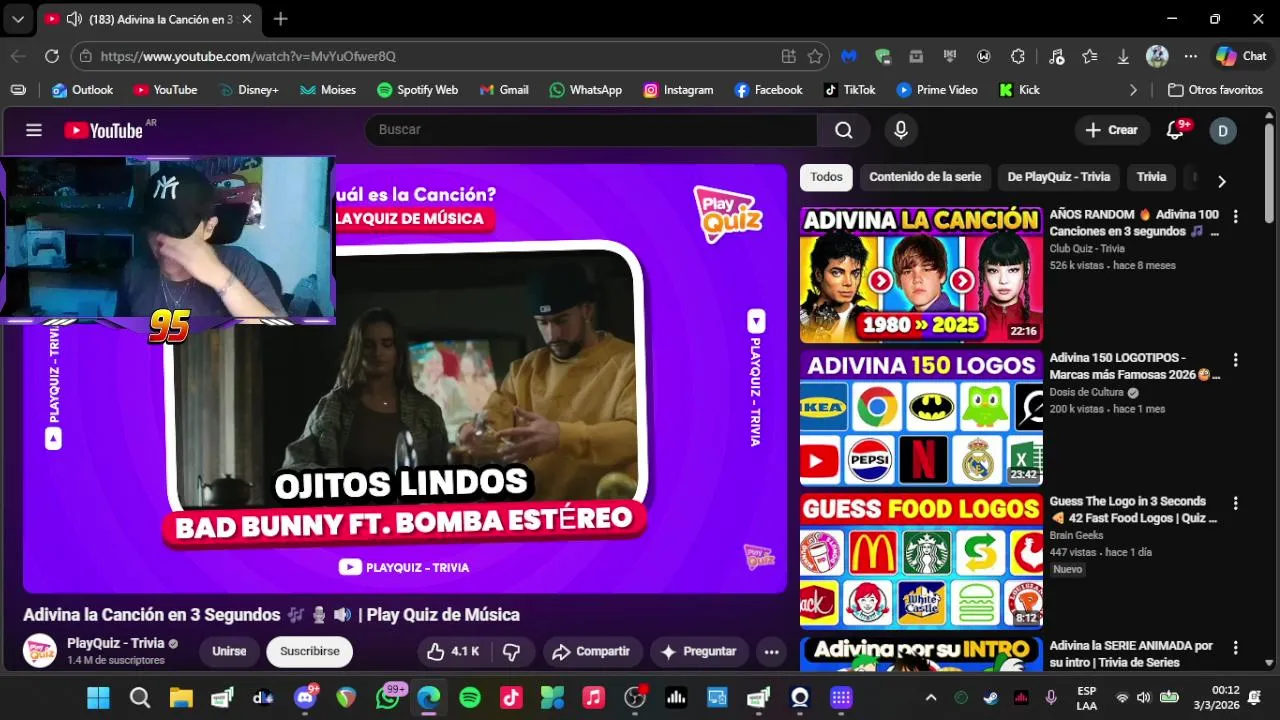Refresh the page in the browser

(52, 57)
